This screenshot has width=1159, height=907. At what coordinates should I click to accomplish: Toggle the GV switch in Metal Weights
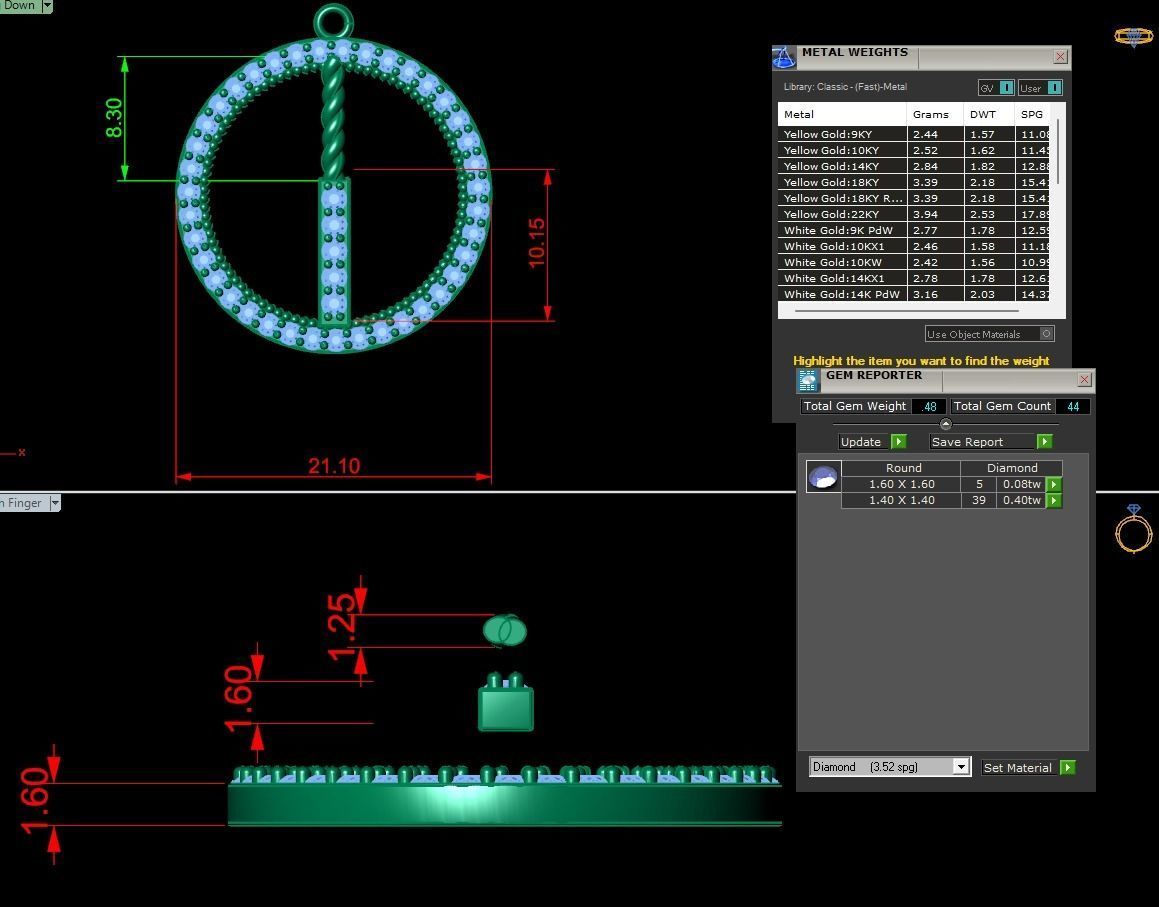tap(1006, 88)
